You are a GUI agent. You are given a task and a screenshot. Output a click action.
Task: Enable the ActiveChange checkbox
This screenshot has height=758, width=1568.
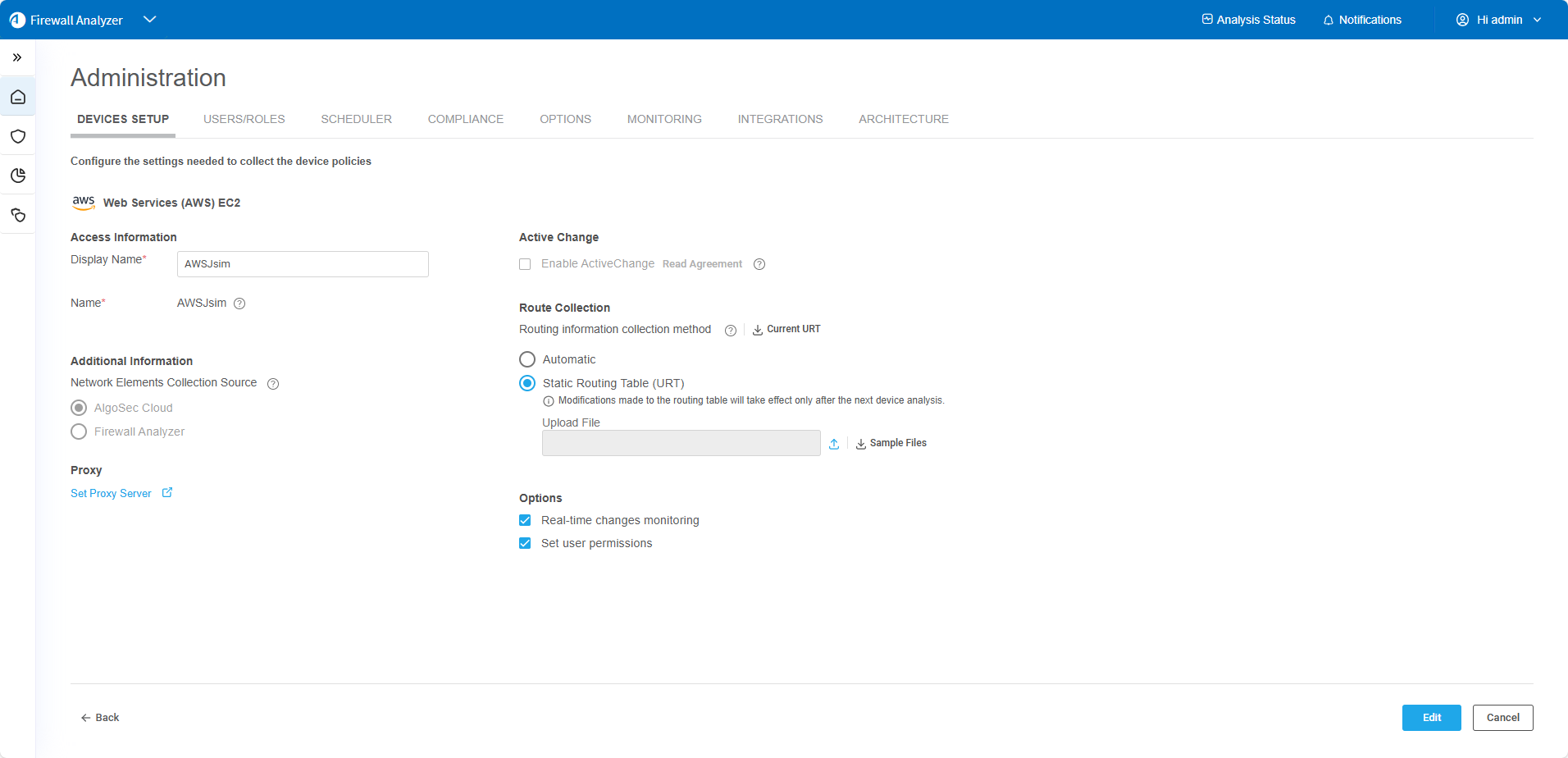[x=525, y=264]
